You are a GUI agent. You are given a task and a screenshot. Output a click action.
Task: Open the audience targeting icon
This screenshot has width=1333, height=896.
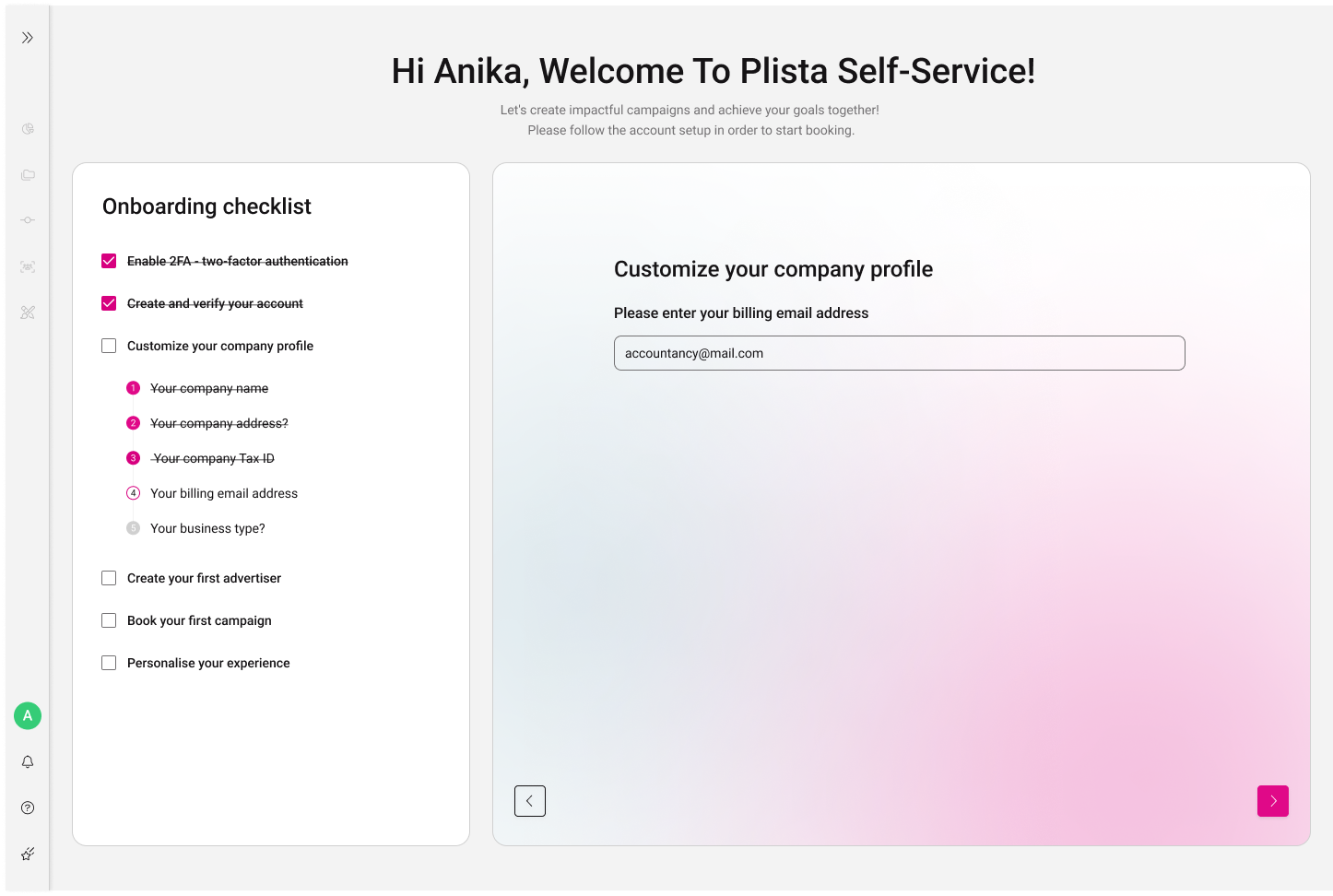(x=28, y=266)
